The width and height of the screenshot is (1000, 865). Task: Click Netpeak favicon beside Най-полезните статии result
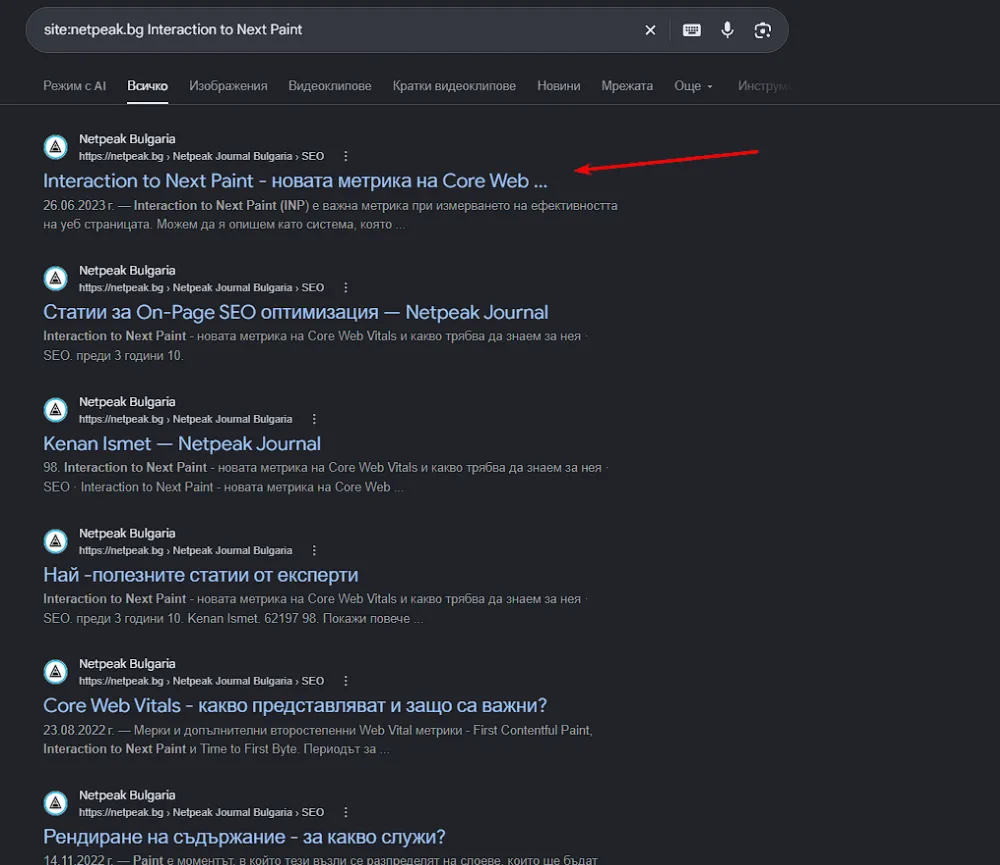pos(55,542)
